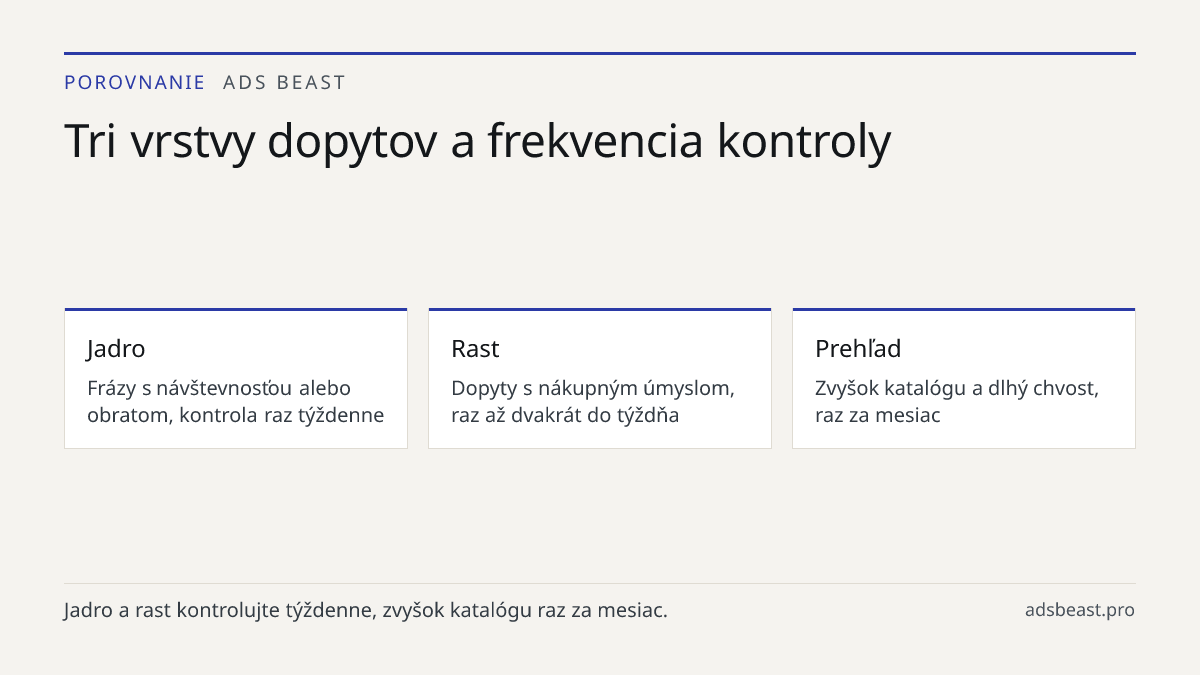Click the Rast card title
Screen dimensions: 1200x675
475,349
